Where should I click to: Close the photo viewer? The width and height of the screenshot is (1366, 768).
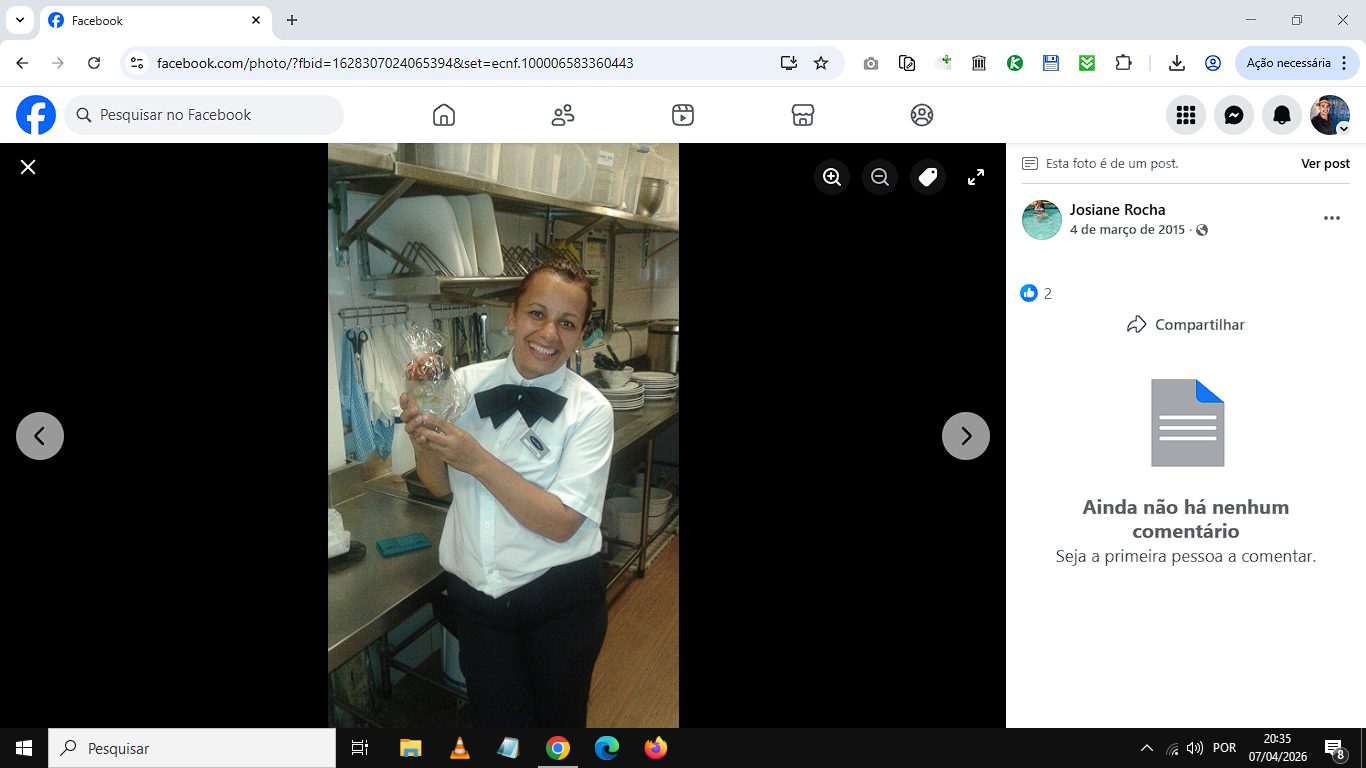coord(28,167)
